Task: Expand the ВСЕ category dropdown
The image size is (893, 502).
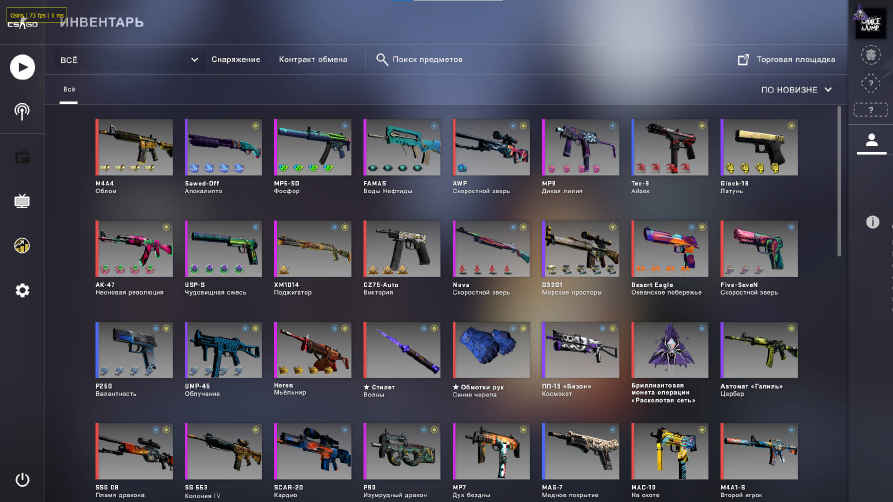Action: [x=130, y=60]
